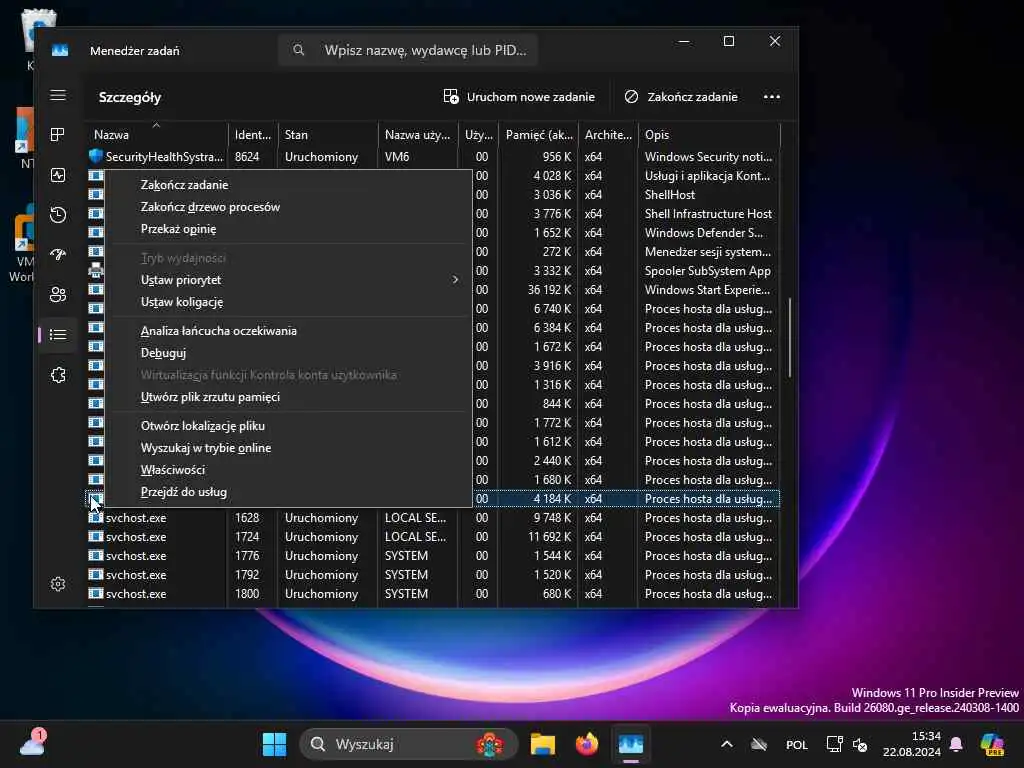Click 'Shell Infrastructure Host' description cell
This screenshot has height=768, width=1024.
pos(709,214)
